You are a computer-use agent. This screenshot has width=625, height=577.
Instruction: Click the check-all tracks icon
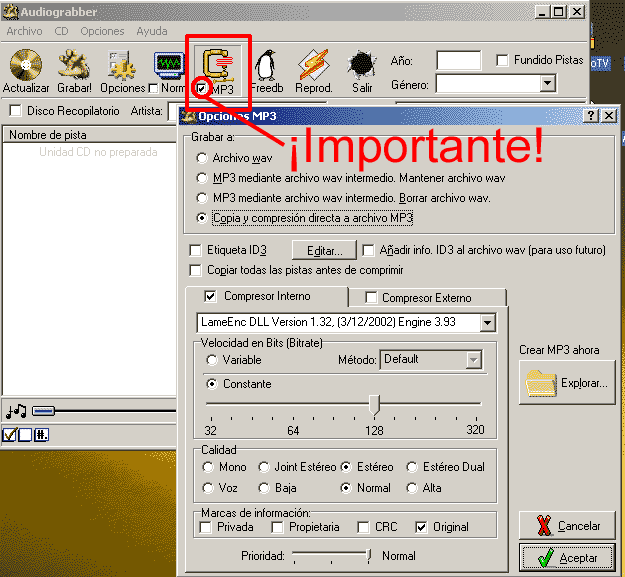click(x=10, y=435)
